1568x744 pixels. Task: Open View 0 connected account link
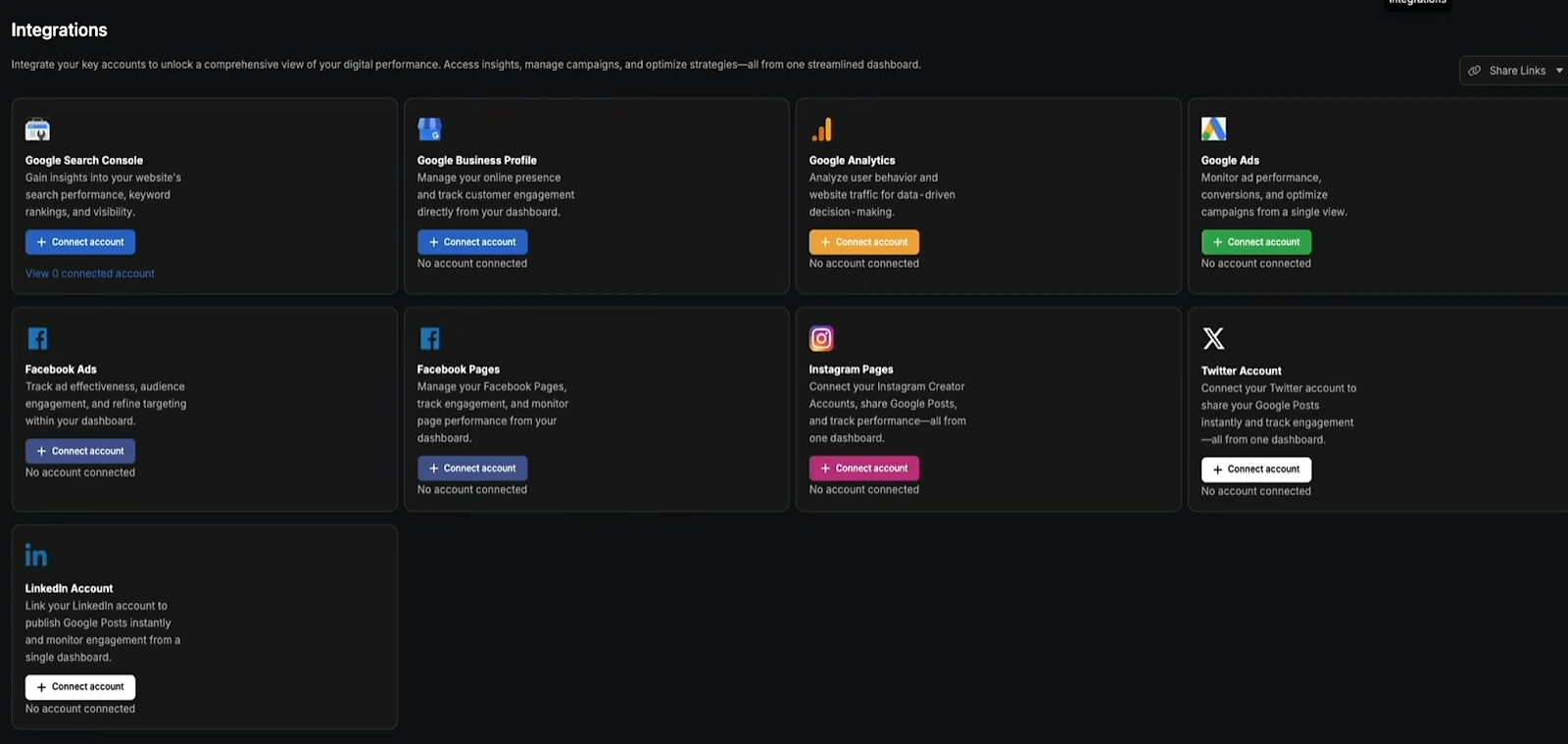[x=90, y=273]
